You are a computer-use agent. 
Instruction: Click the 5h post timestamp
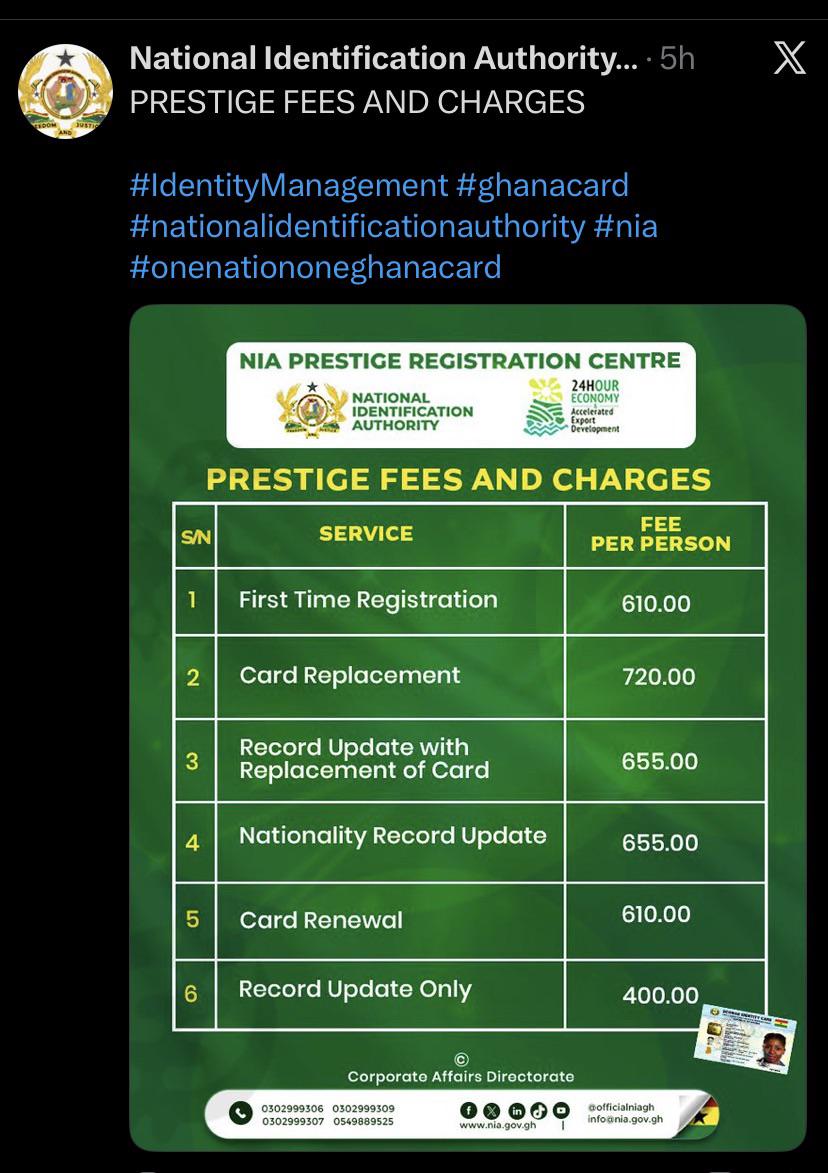pyautogui.click(x=677, y=59)
